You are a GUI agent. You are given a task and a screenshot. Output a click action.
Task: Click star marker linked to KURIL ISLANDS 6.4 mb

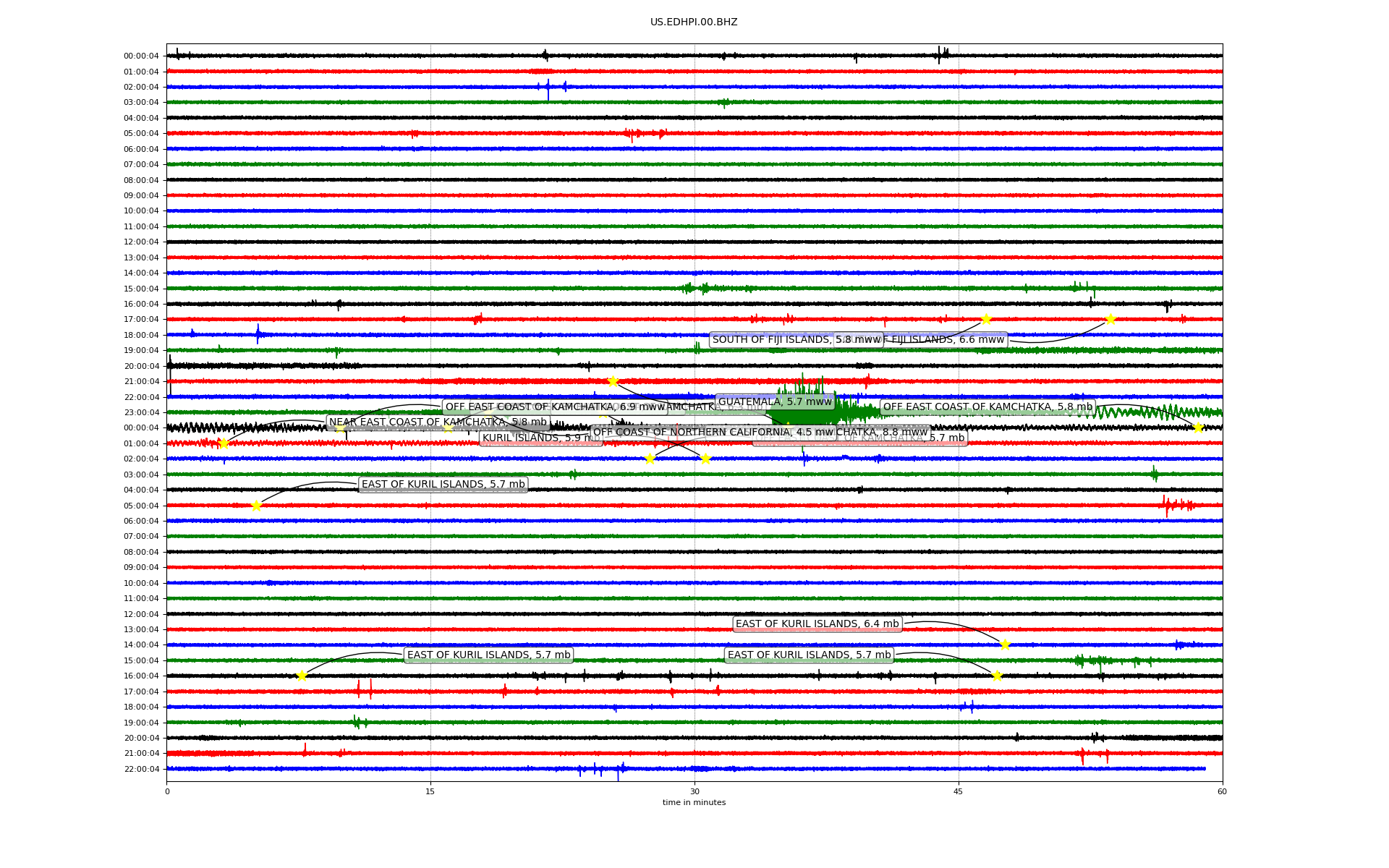click(1005, 644)
